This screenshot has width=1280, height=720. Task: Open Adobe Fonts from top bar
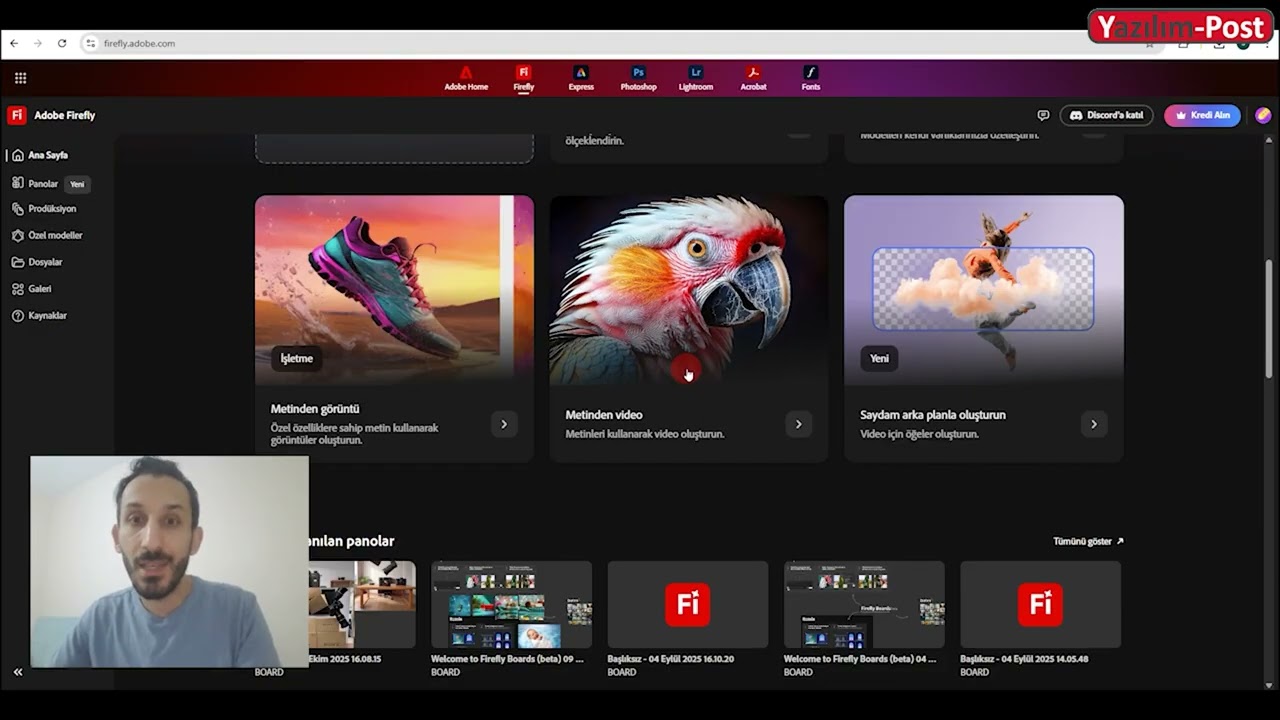coord(811,79)
